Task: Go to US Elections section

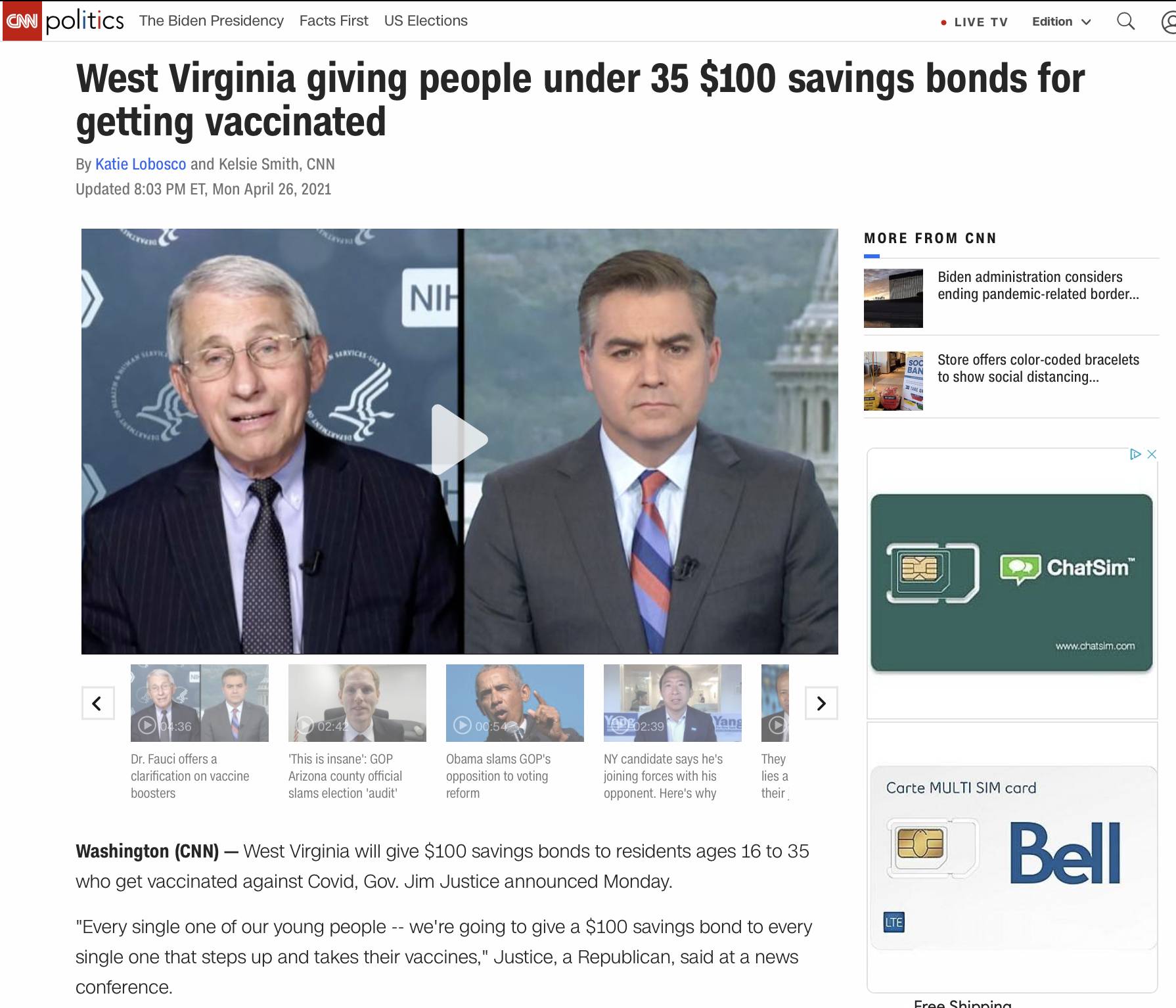Action: pos(426,21)
